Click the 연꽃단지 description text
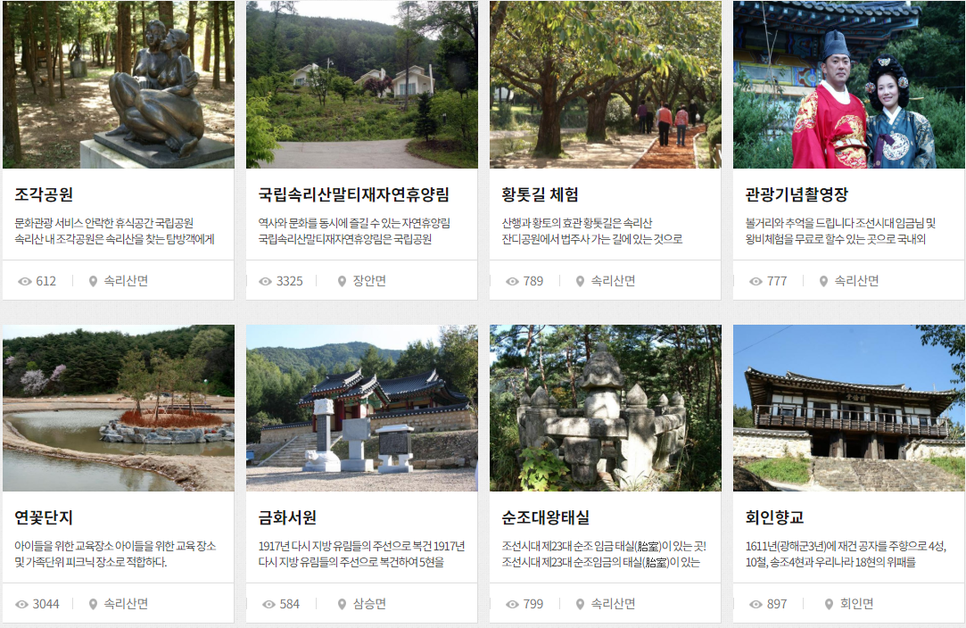This screenshot has width=966, height=628. tap(115, 554)
